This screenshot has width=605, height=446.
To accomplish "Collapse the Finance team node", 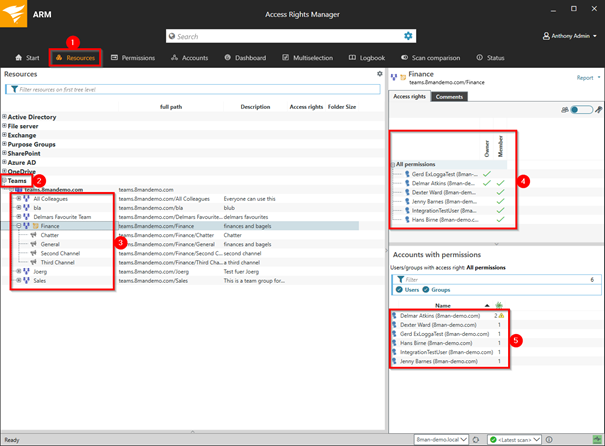I will pyautogui.click(x=19, y=226).
